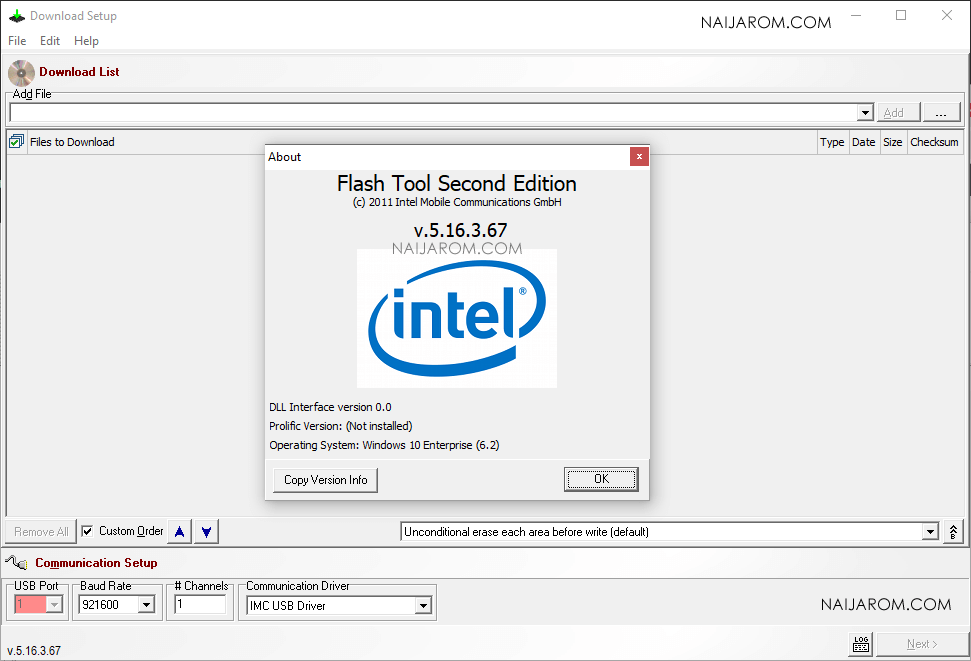Toggle the Custom Order checkbox
Image resolution: width=971 pixels, height=661 pixels.
tap(87, 531)
